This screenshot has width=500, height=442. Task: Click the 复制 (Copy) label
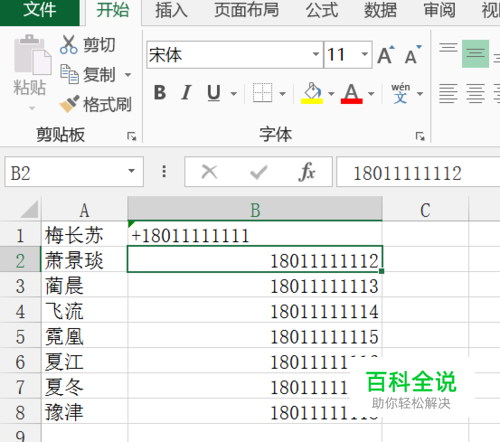coord(99,75)
